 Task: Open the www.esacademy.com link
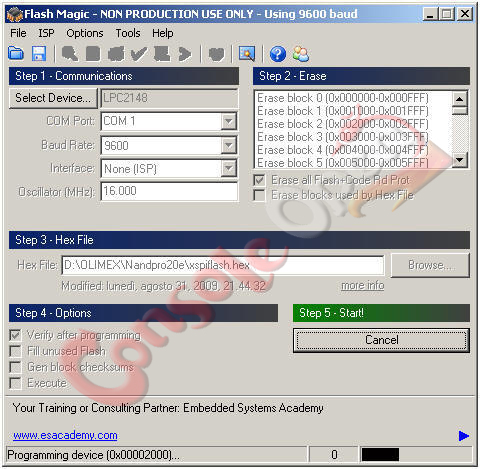pos(65,436)
